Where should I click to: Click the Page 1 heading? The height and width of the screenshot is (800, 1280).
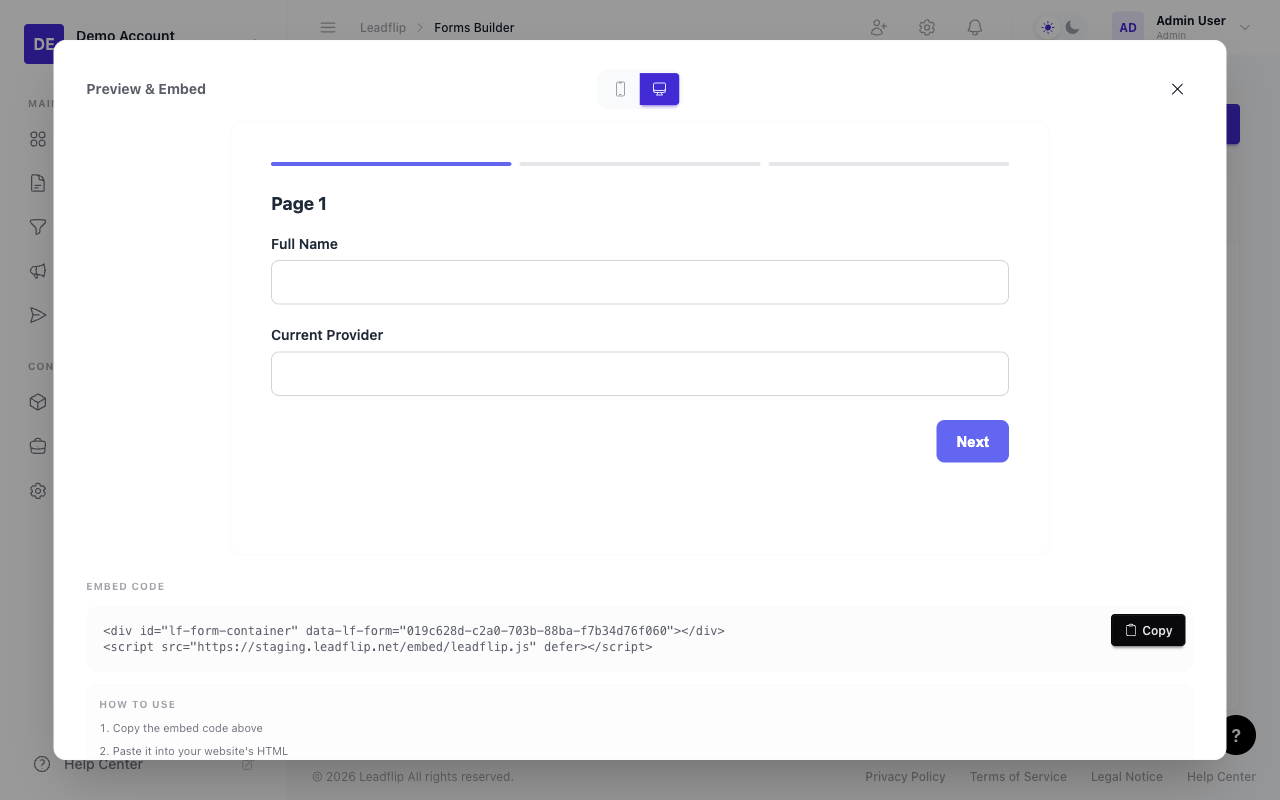click(299, 204)
